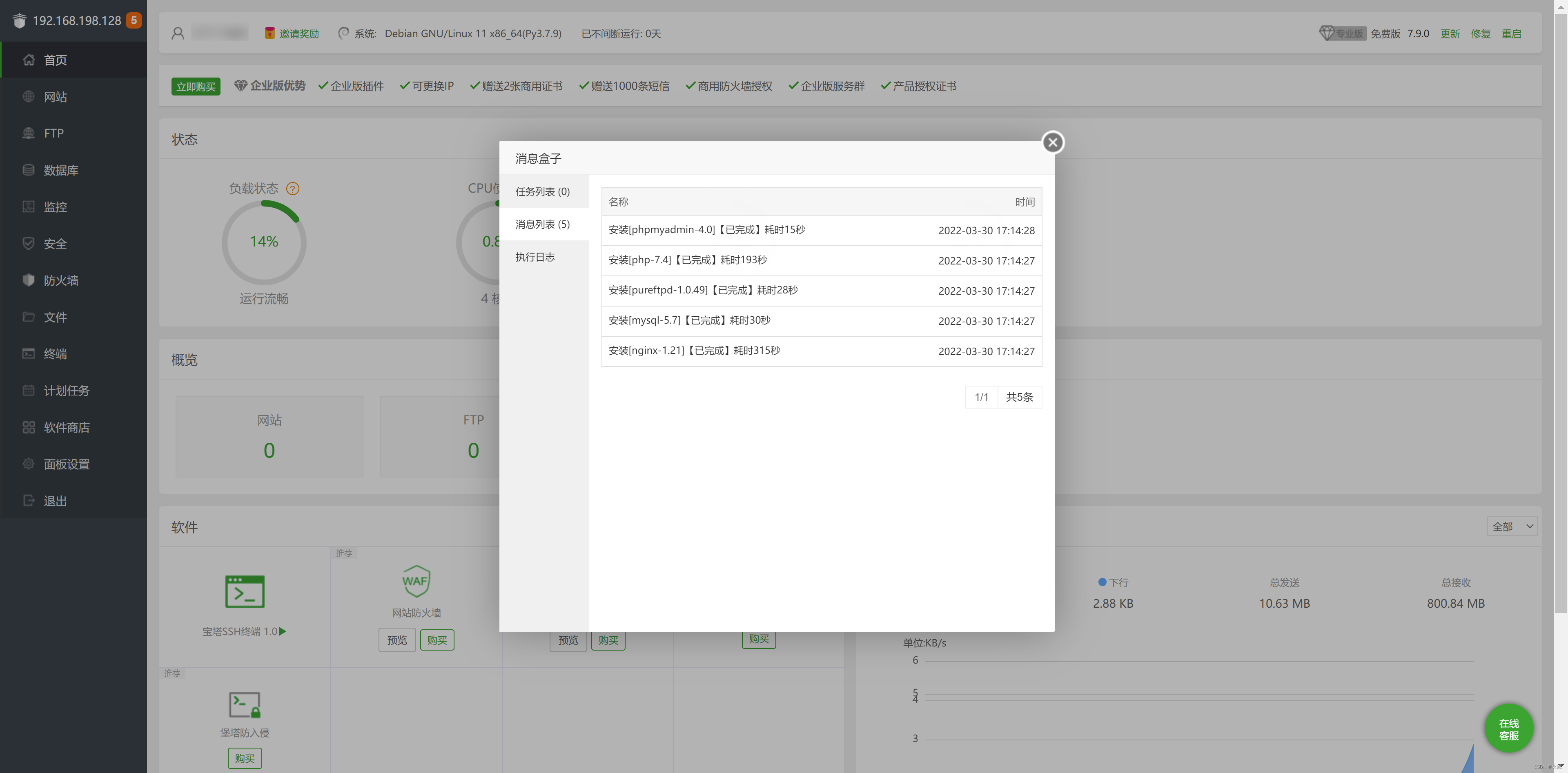Click the 共5条 total count box
This screenshot has width=1568, height=773.
pyautogui.click(x=1020, y=397)
